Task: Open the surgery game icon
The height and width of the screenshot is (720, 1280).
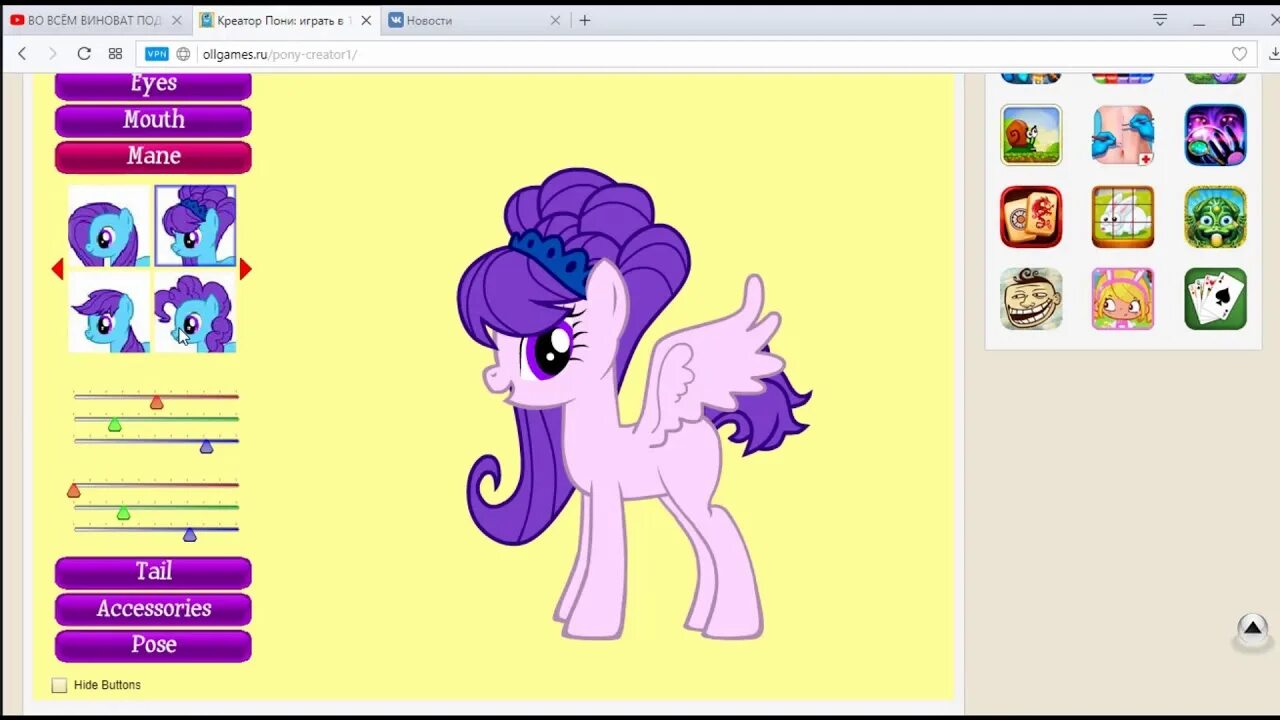Action: tap(1123, 135)
